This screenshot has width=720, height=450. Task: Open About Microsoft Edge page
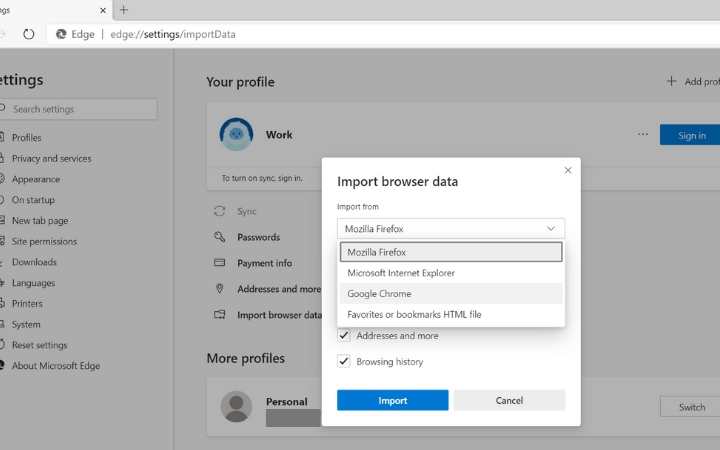[56, 366]
